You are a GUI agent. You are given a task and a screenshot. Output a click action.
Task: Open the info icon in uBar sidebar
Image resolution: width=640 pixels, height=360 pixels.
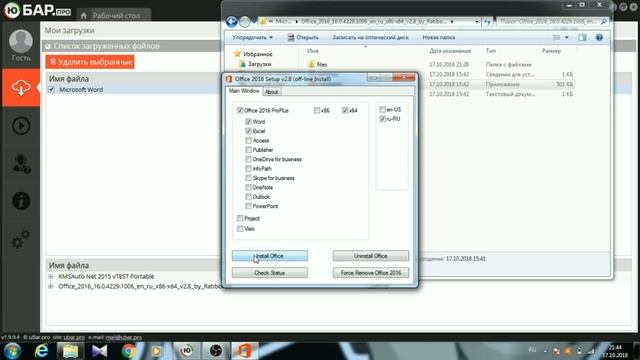[21, 201]
